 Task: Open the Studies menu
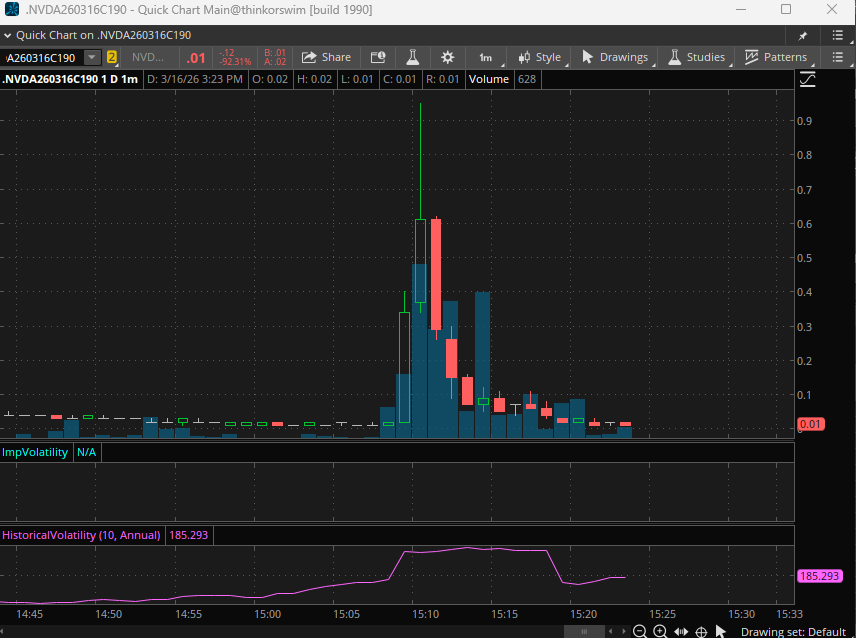tap(697, 57)
